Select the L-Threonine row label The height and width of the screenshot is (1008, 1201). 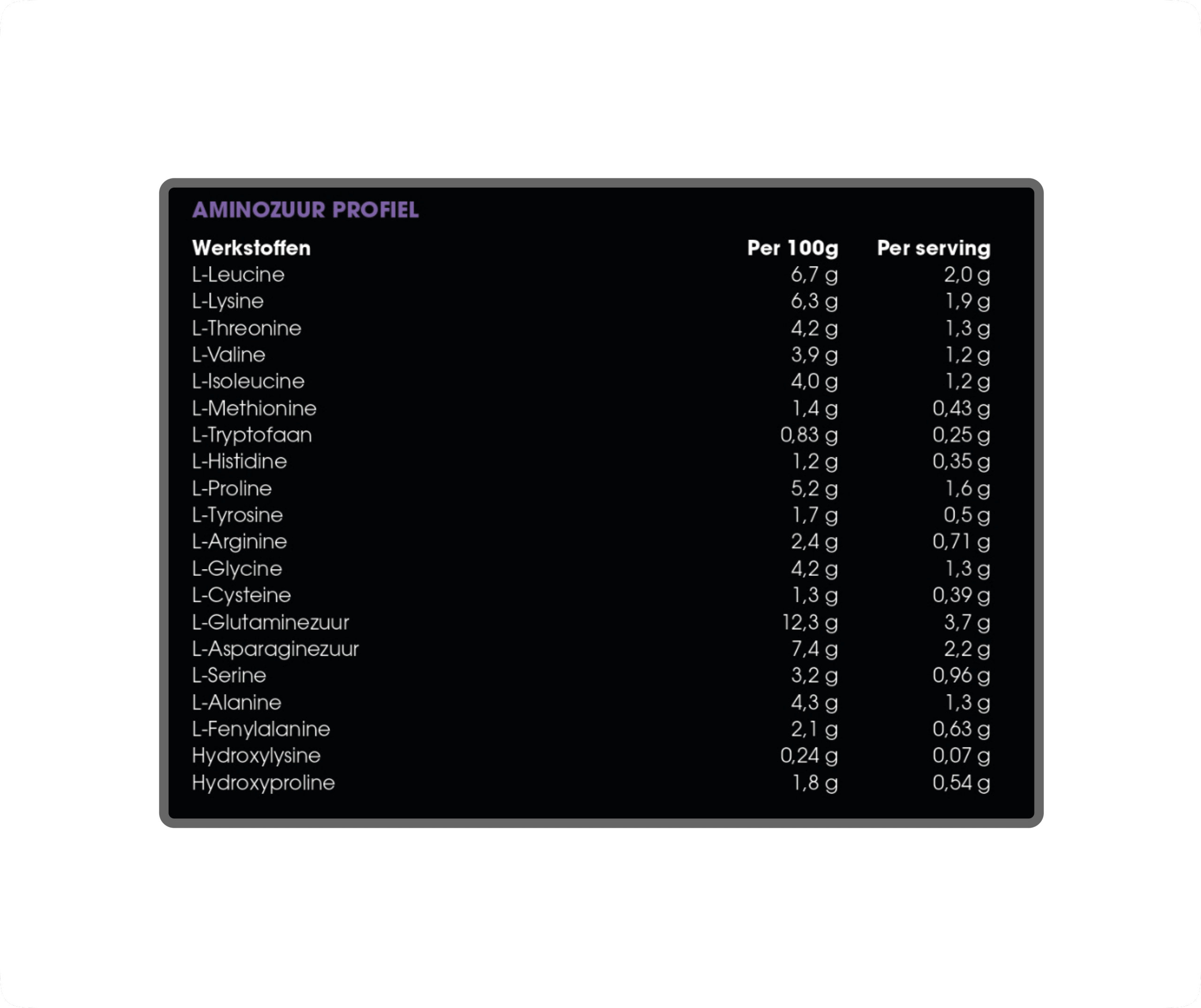click(x=246, y=328)
